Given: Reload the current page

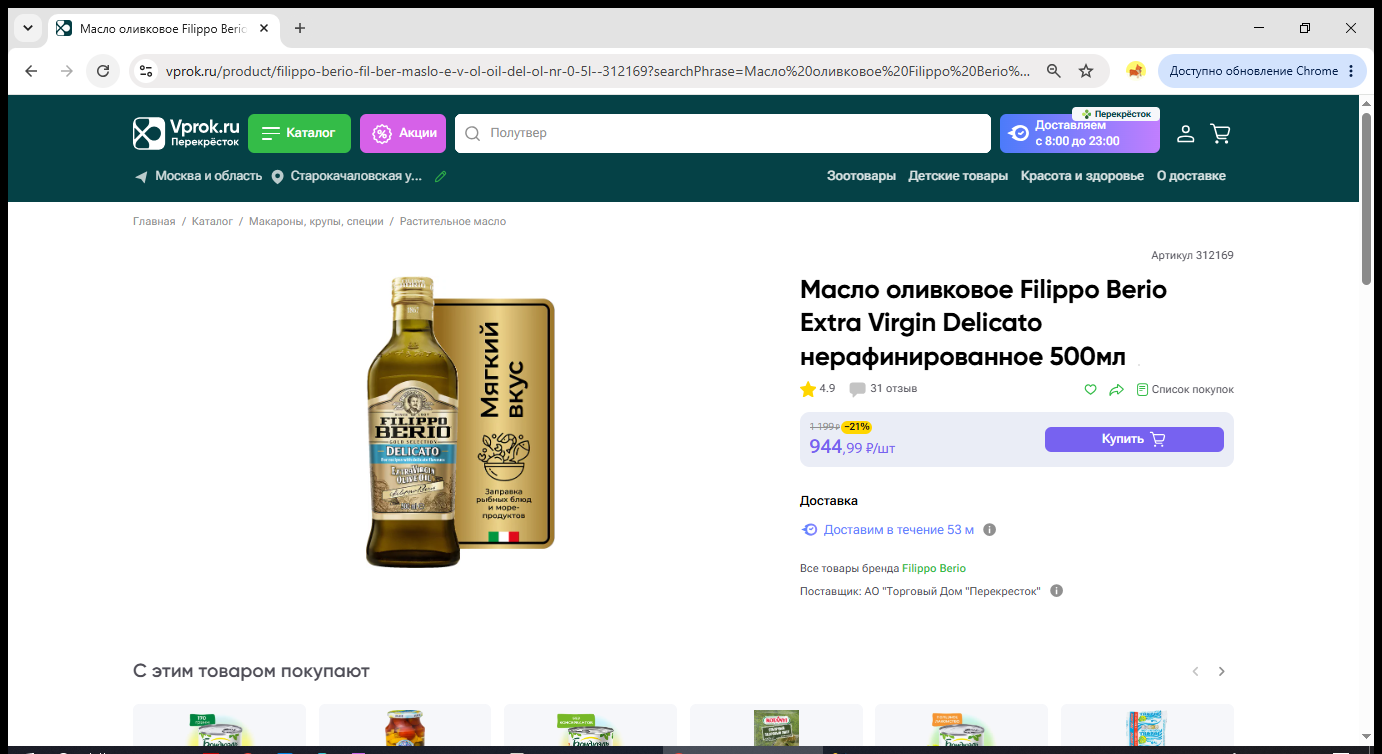Looking at the screenshot, I should pos(102,71).
